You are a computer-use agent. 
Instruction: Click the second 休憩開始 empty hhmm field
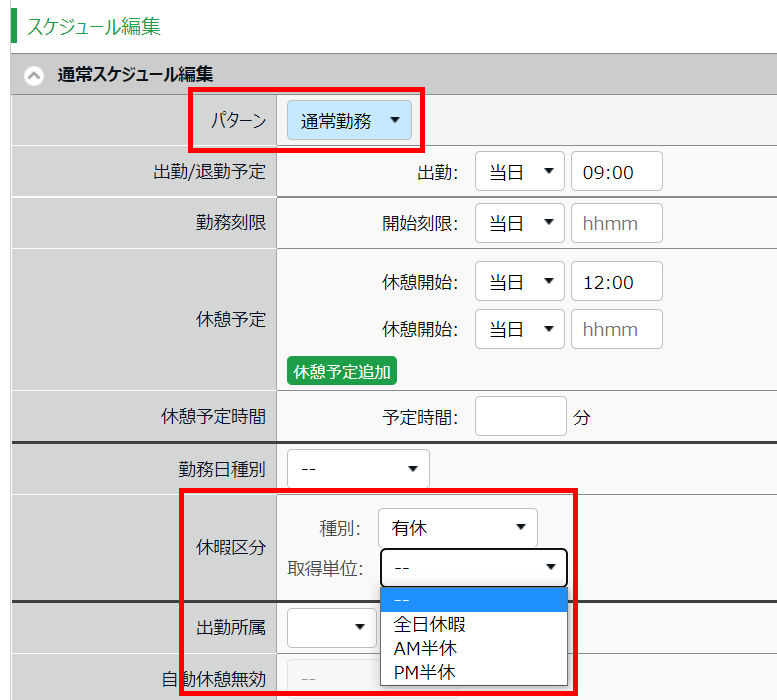616,329
